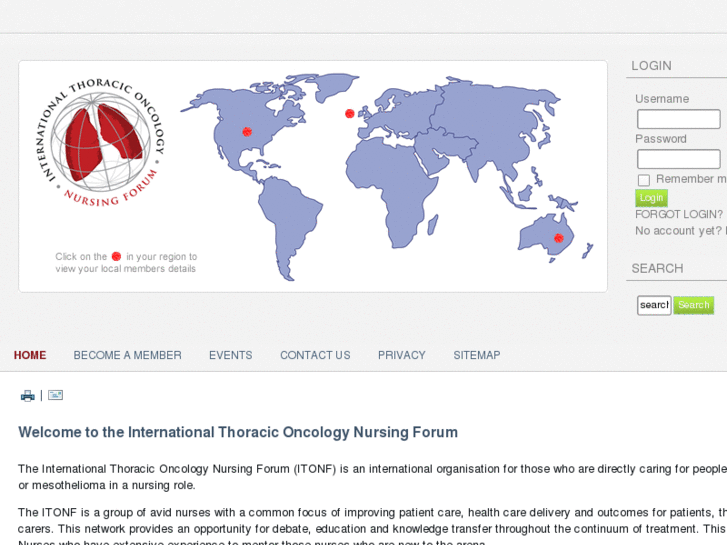Click the green Login button
This screenshot has height=545, width=727.
(651, 198)
